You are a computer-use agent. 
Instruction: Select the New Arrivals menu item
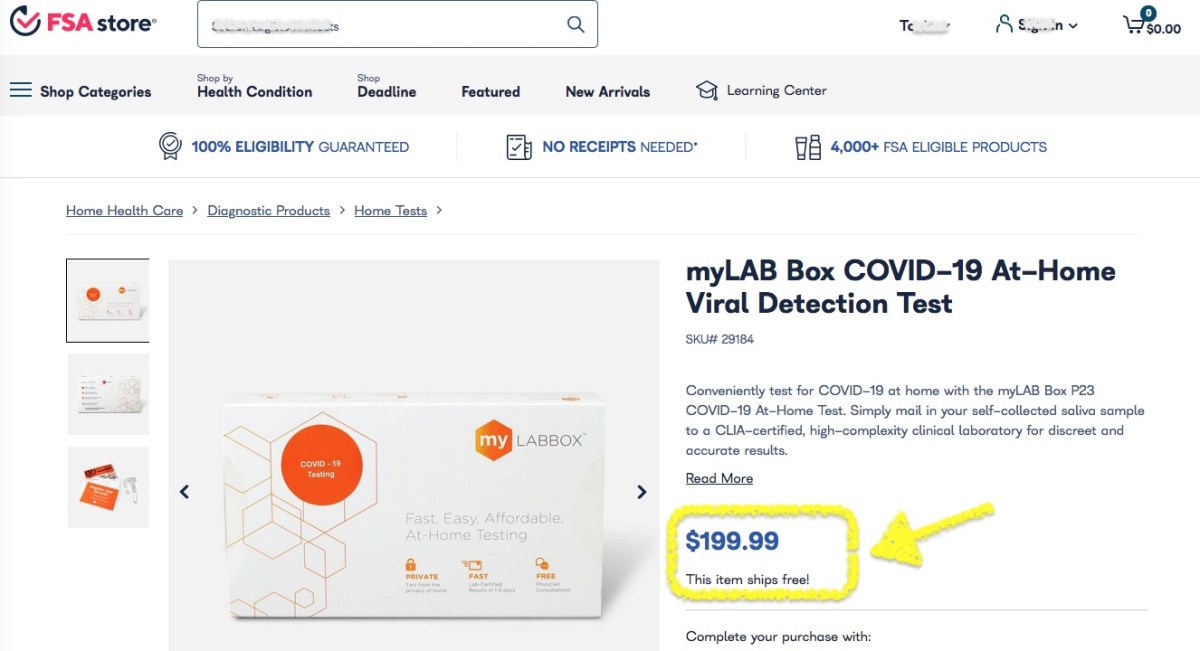pos(606,91)
